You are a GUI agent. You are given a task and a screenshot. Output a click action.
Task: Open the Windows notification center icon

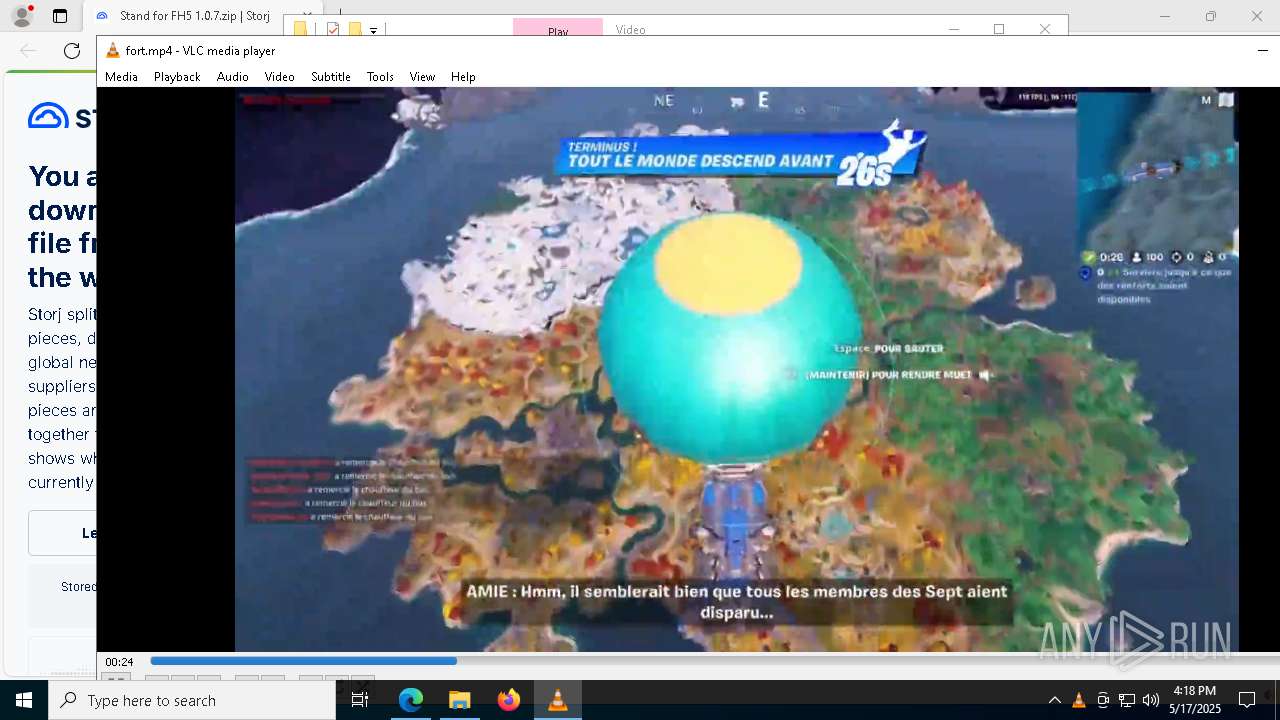(x=1247, y=700)
